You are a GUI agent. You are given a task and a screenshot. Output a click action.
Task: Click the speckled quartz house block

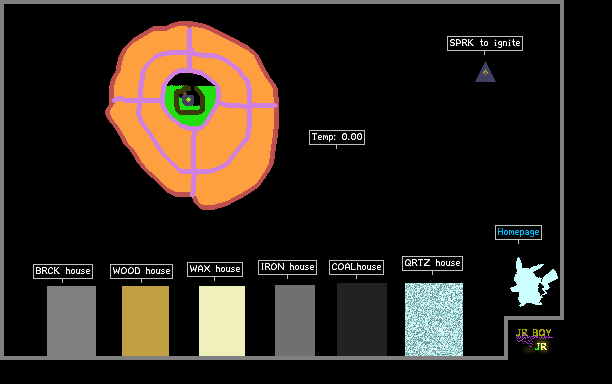[434, 319]
